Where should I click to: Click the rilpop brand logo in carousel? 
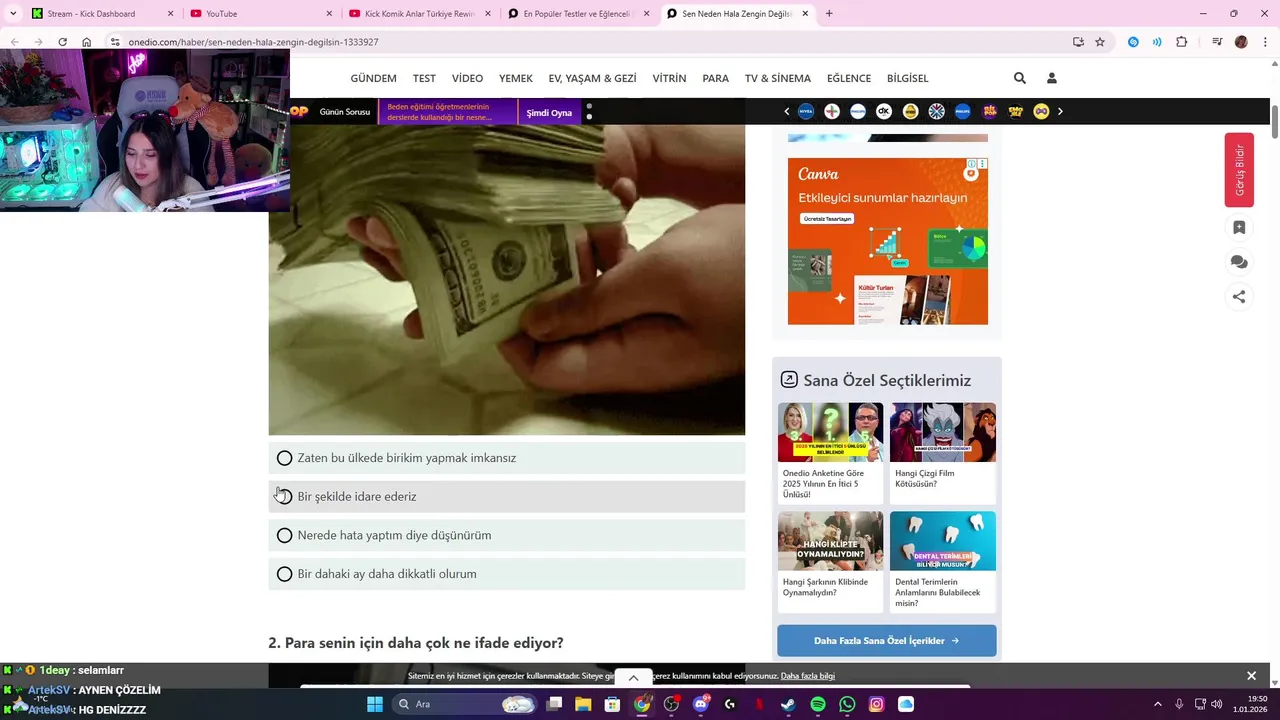pyautogui.click(x=990, y=112)
